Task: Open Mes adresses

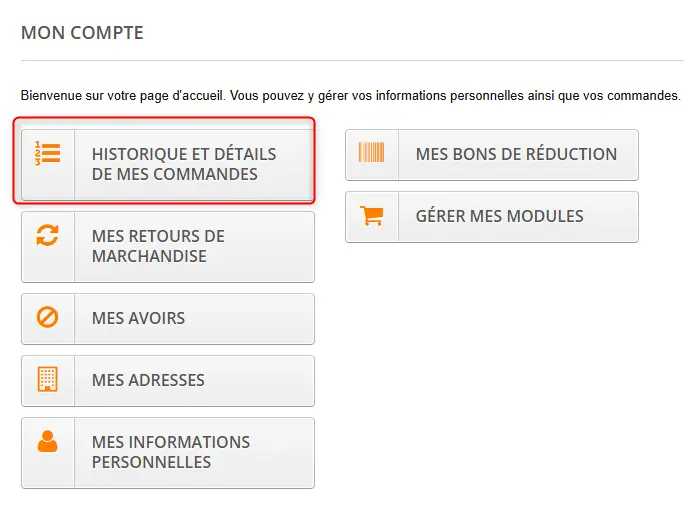Action: click(x=168, y=381)
